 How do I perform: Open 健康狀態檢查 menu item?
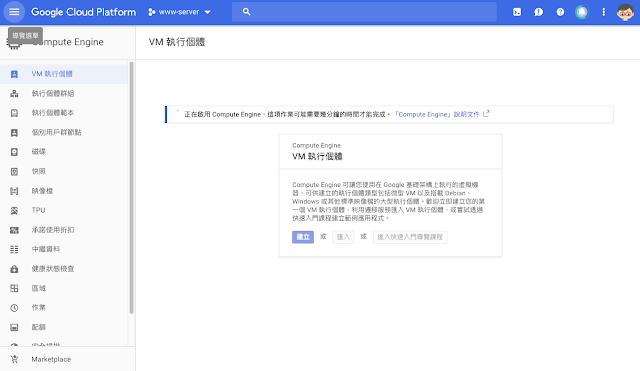[64, 269]
